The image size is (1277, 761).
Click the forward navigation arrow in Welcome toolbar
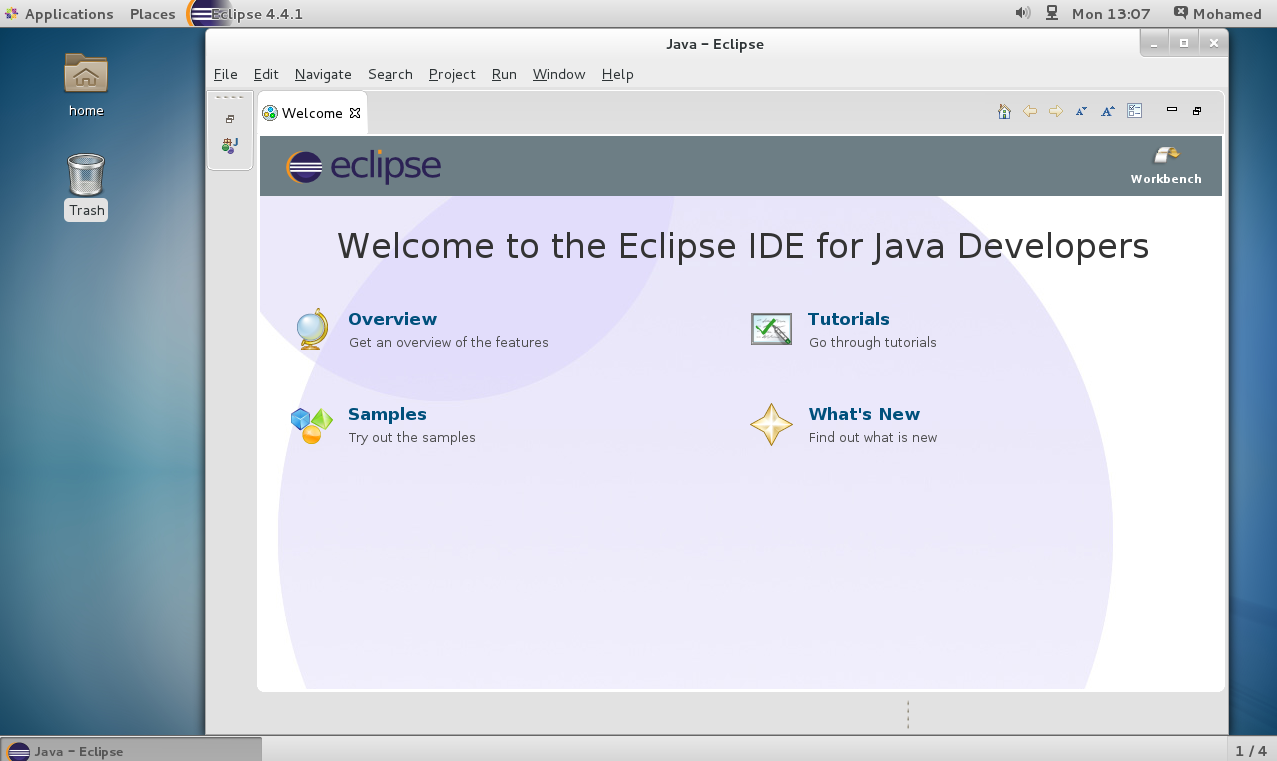click(1056, 111)
